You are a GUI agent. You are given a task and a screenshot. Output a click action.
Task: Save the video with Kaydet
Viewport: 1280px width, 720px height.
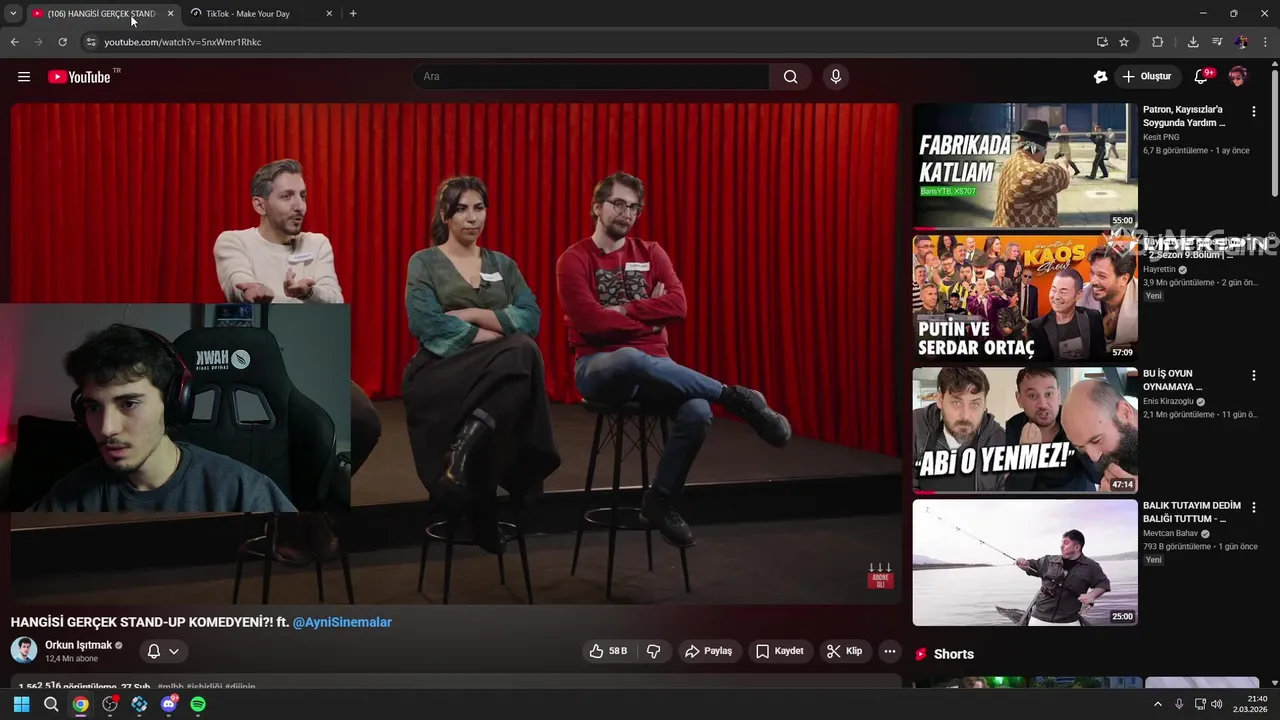(780, 651)
